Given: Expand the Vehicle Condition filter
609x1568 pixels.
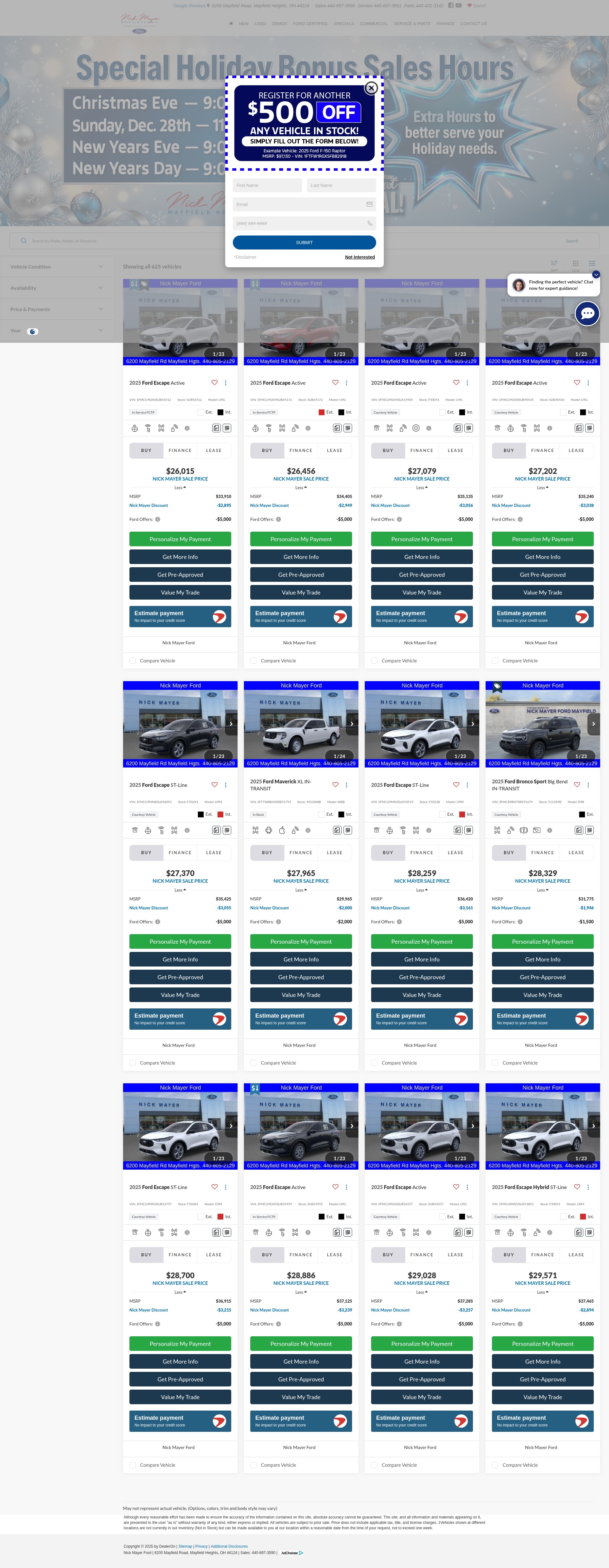Looking at the screenshot, I should coord(56,267).
